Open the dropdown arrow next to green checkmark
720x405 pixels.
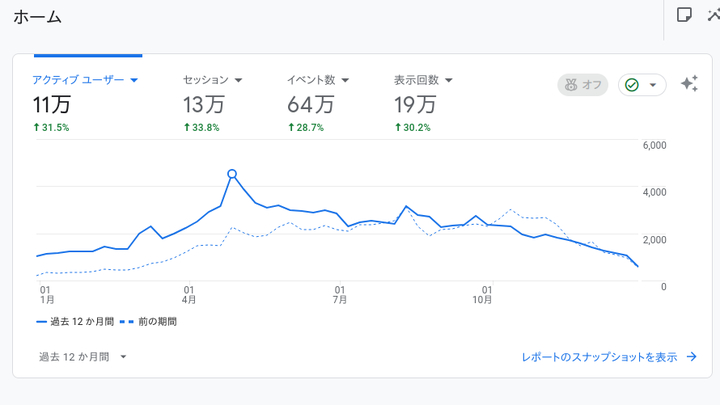pos(653,85)
